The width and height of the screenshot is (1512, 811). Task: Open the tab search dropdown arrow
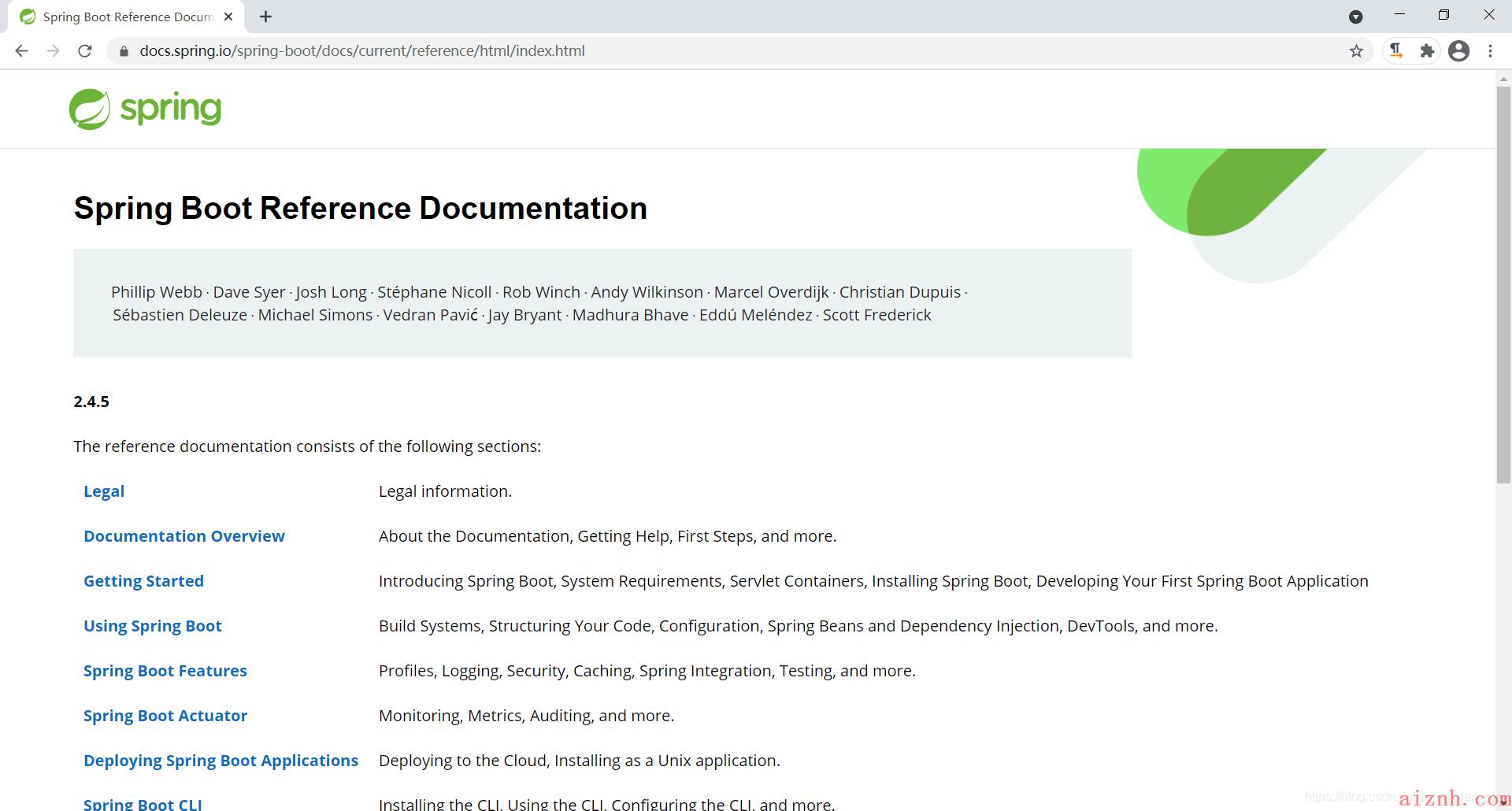tap(1355, 17)
